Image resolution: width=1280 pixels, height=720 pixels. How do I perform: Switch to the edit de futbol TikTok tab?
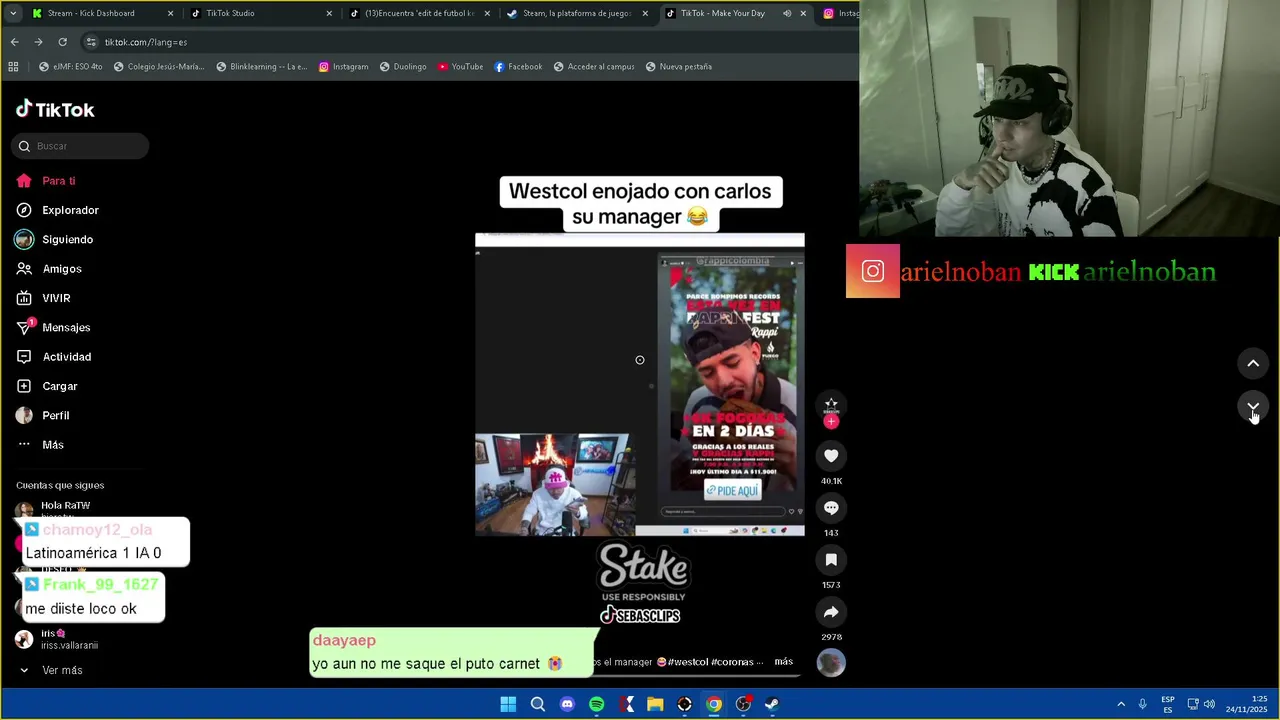tap(420, 13)
